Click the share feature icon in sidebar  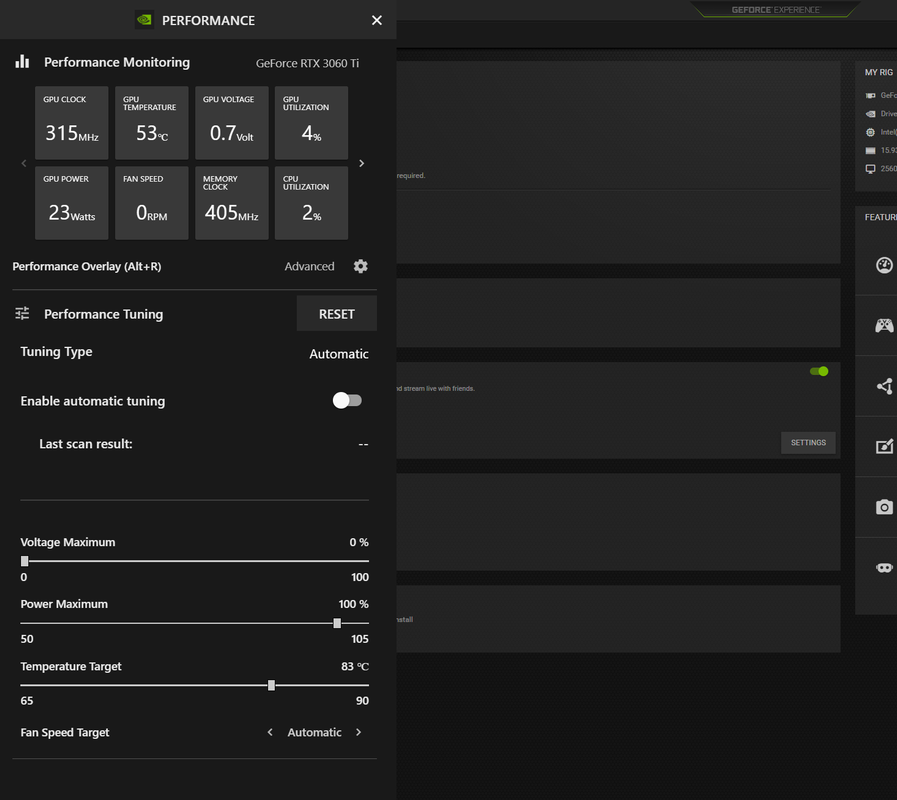(884, 386)
